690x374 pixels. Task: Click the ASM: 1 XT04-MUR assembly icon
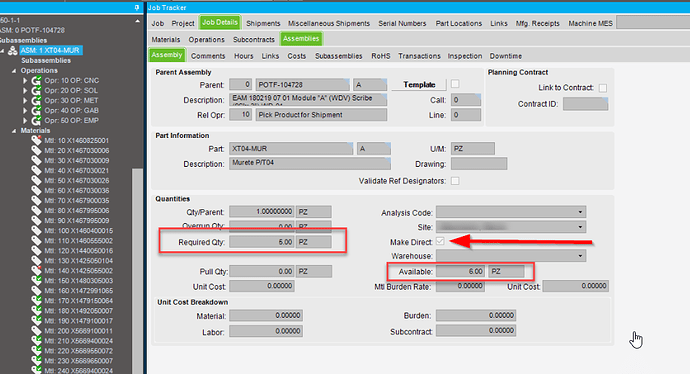(13, 51)
